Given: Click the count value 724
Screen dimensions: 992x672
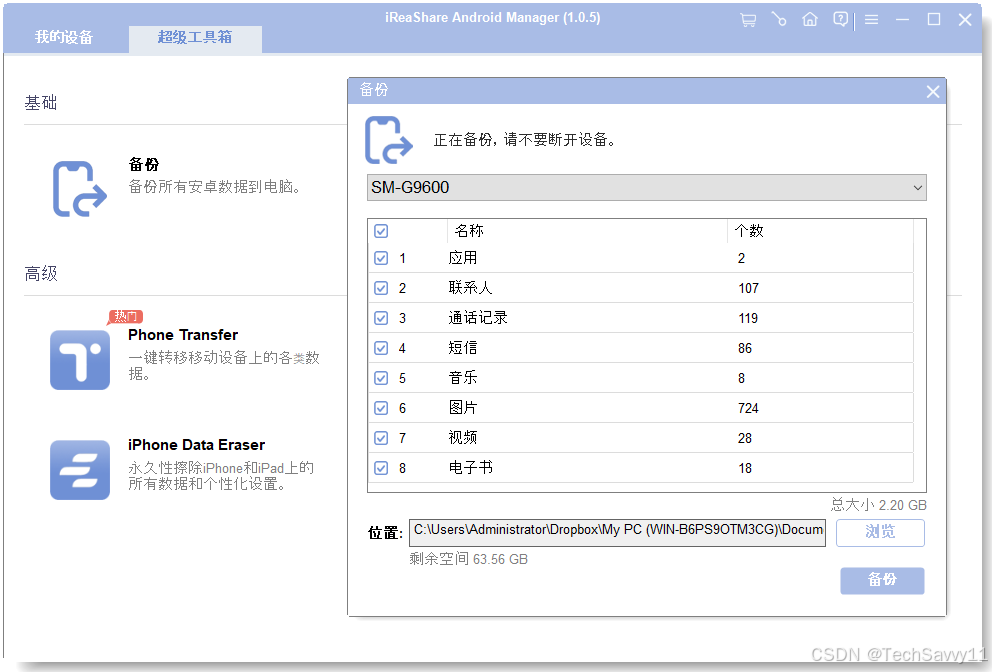Looking at the screenshot, I should 748,409.
